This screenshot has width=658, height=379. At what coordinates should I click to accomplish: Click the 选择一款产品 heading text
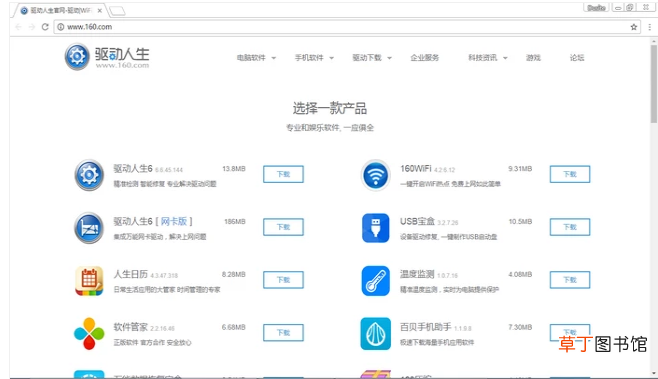(329, 108)
